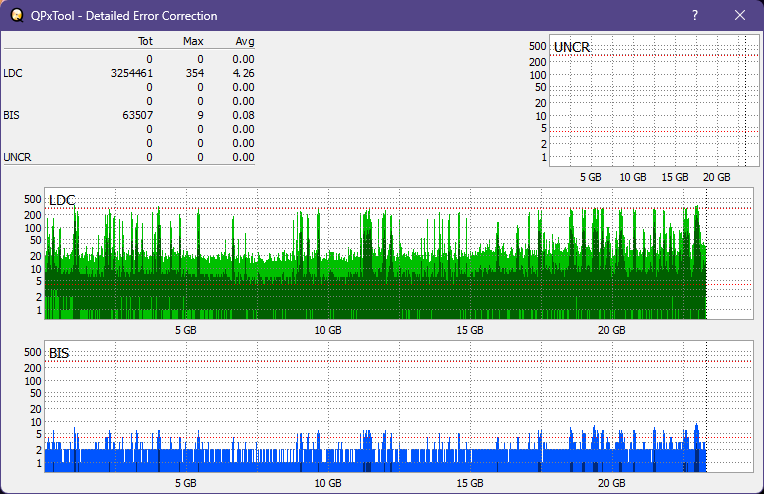Select the BIS total value 63507
This screenshot has height=494, width=764.
[x=137, y=115]
